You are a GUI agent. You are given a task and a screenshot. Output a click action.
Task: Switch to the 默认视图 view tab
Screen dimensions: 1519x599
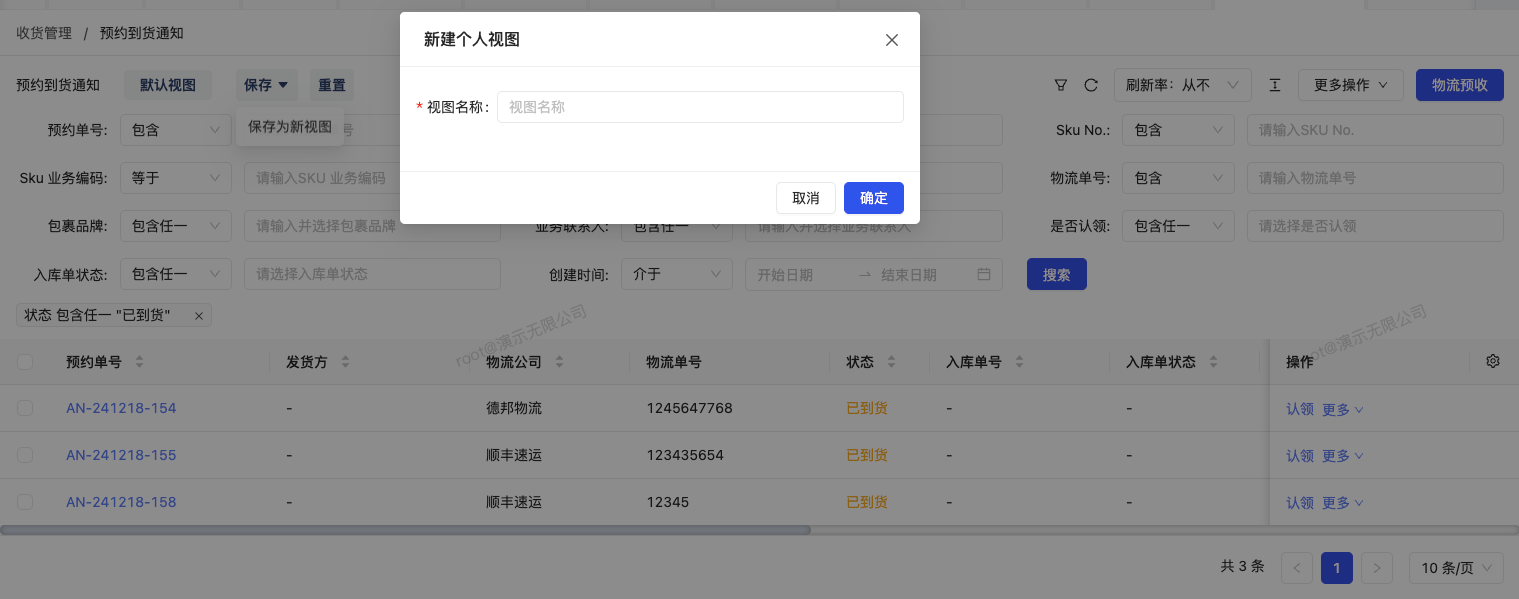[x=168, y=85]
